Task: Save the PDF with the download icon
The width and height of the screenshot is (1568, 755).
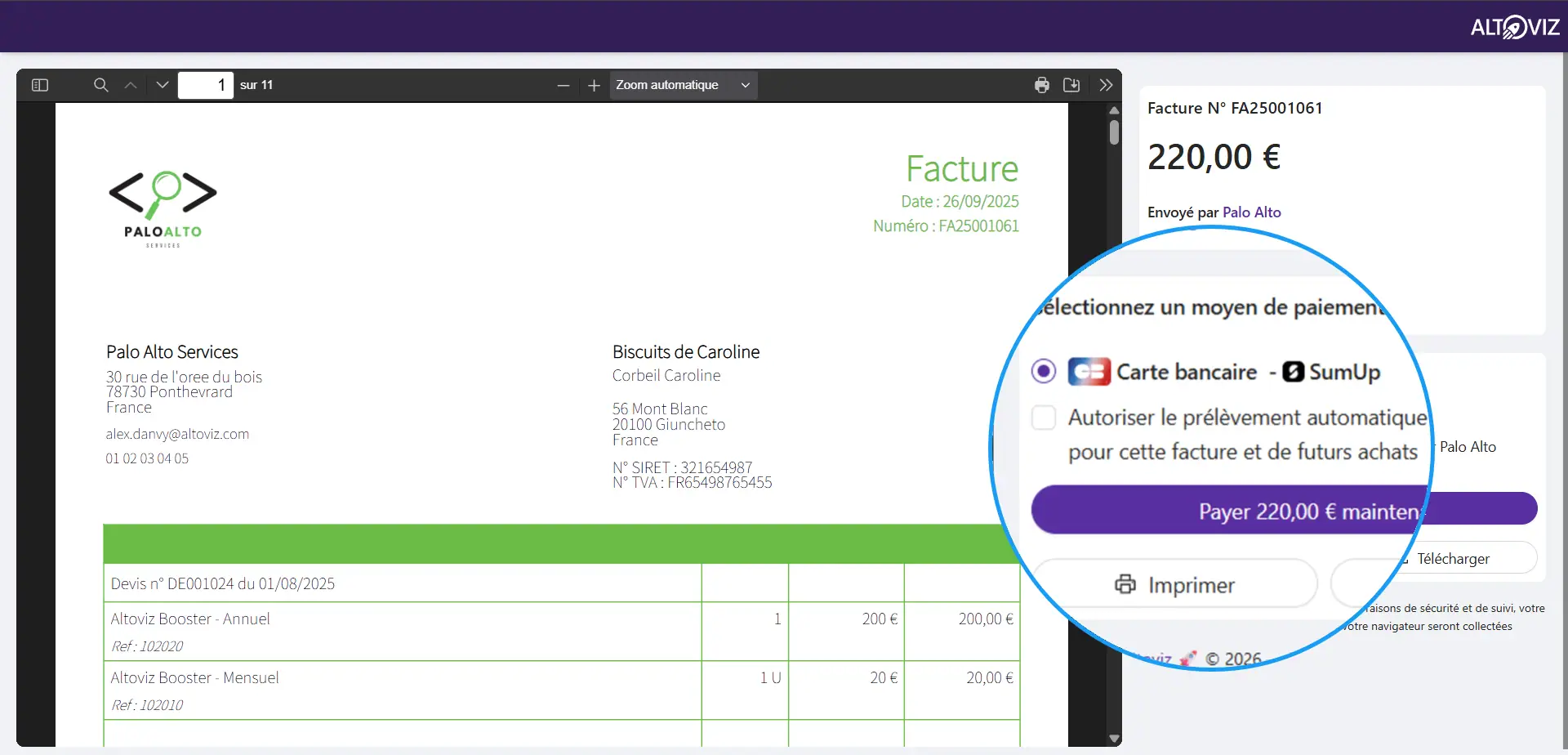Action: coord(1071,85)
